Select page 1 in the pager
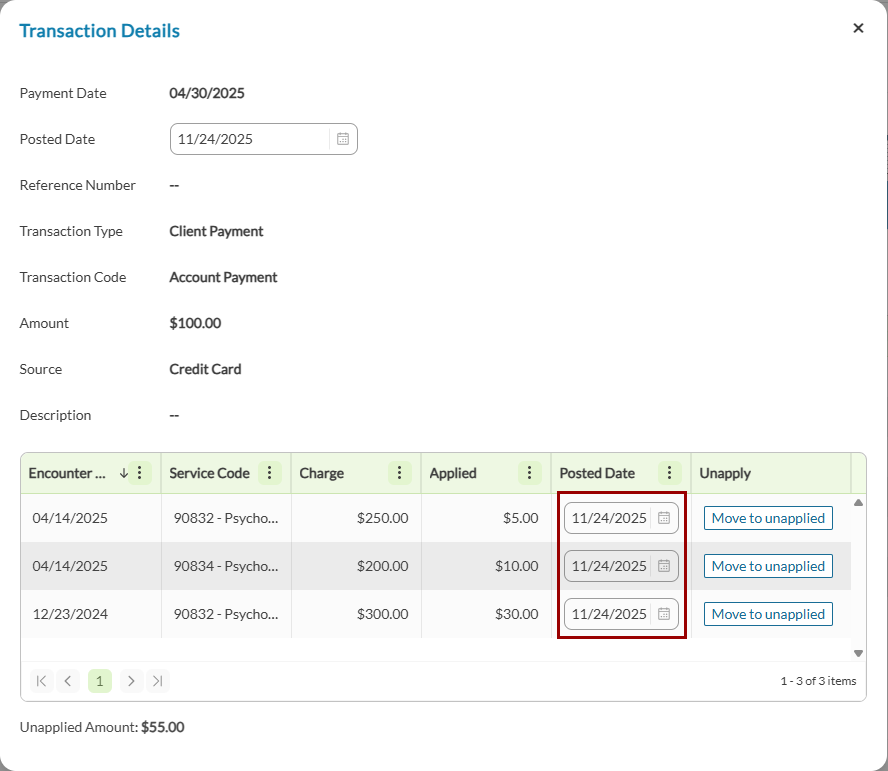 coord(99,681)
